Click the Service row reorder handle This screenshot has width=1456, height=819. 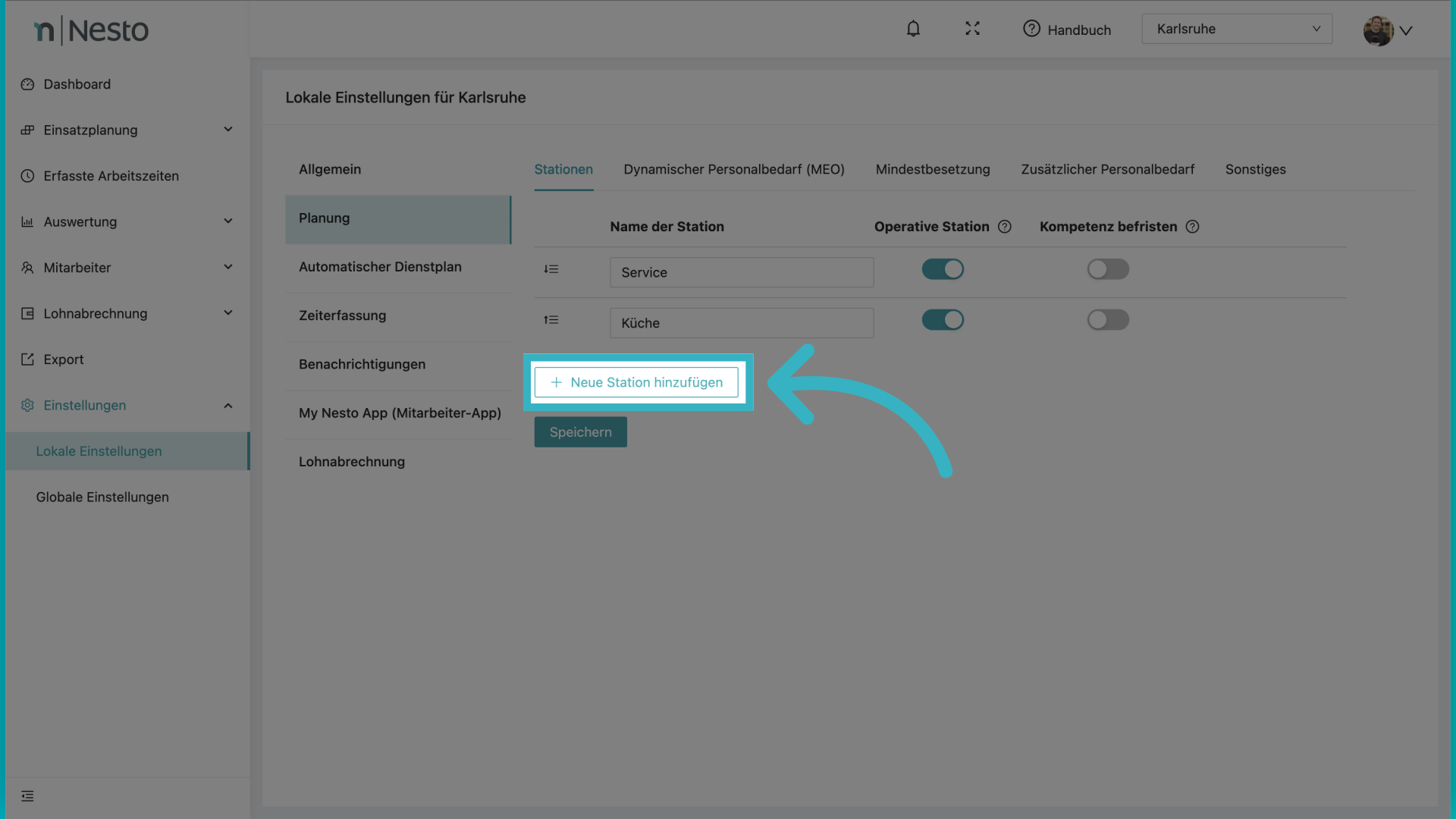551,269
